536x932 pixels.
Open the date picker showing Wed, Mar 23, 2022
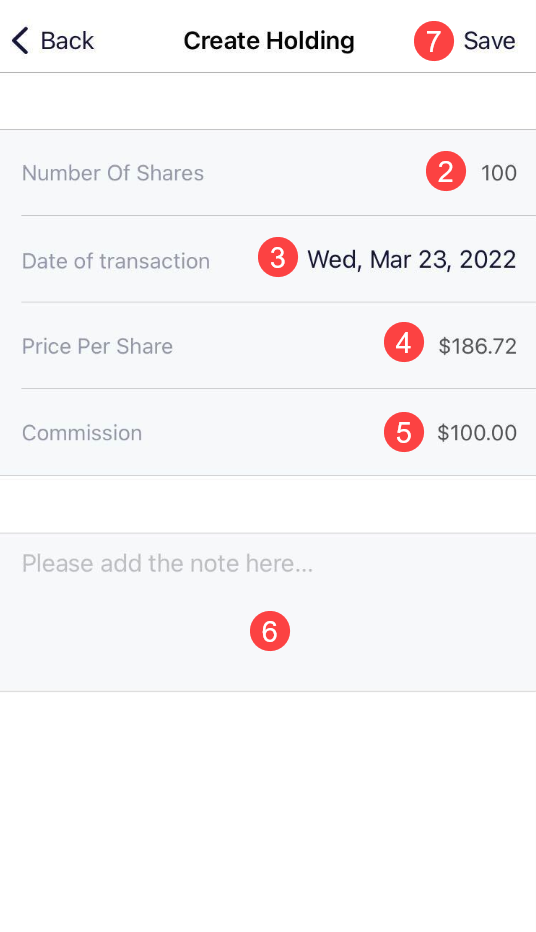[x=411, y=260]
